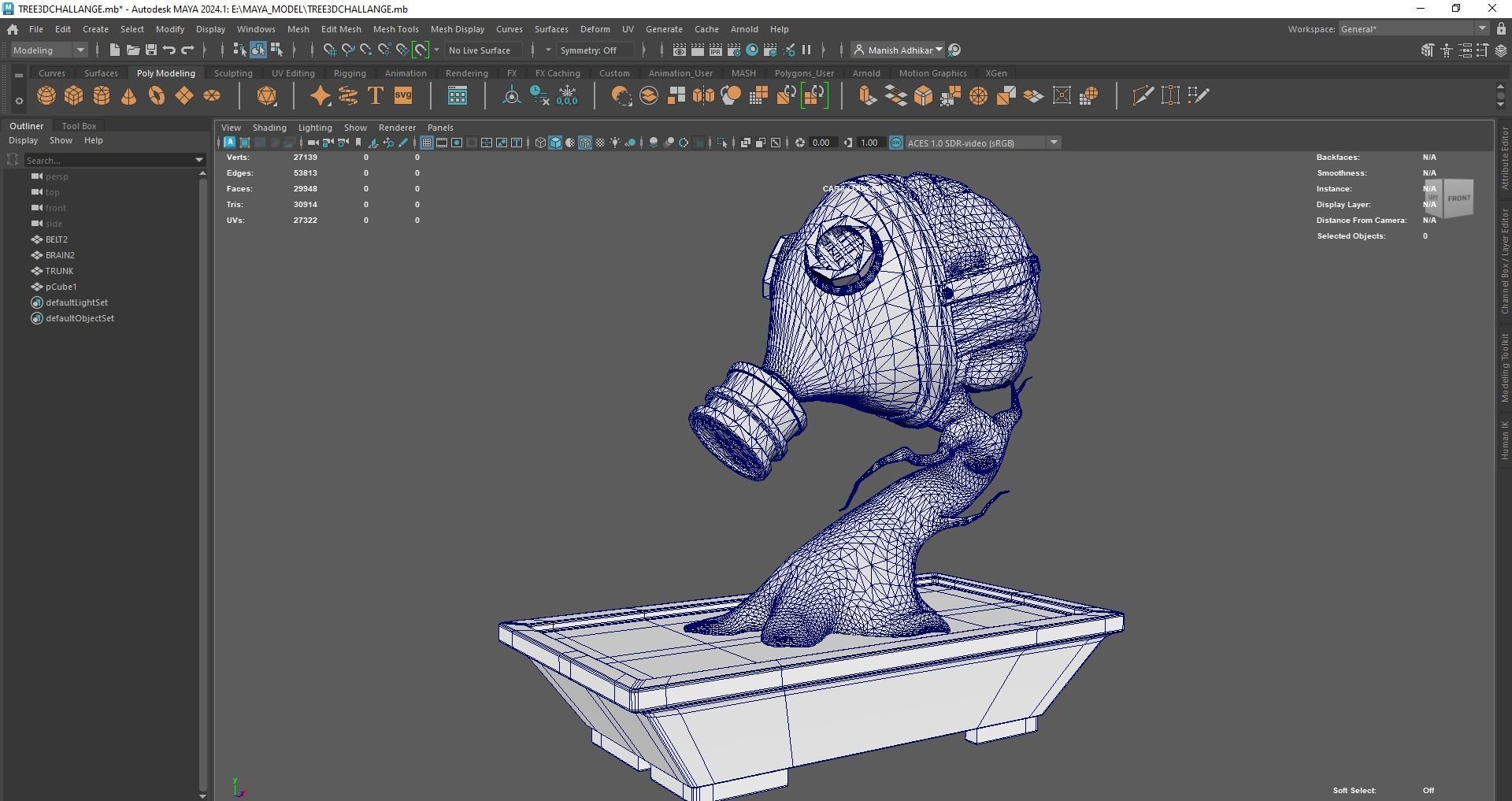The image size is (1512, 801).
Task: Click the shelf settings gear icon
Action: click(x=19, y=101)
